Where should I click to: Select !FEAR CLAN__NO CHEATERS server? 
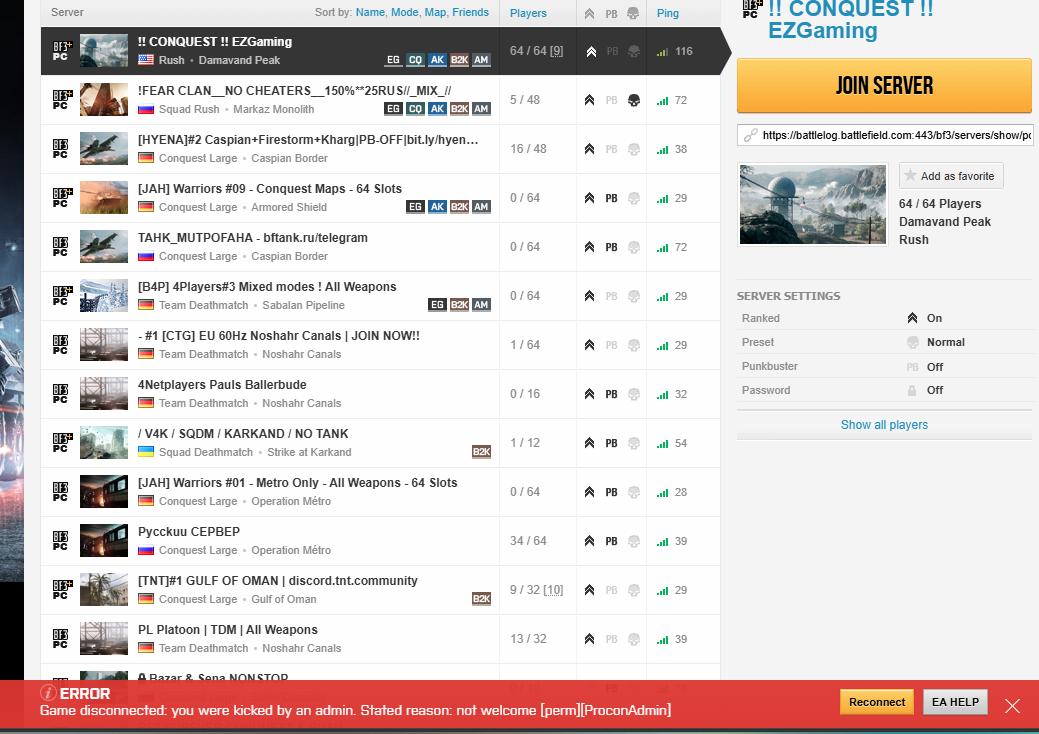point(380,100)
